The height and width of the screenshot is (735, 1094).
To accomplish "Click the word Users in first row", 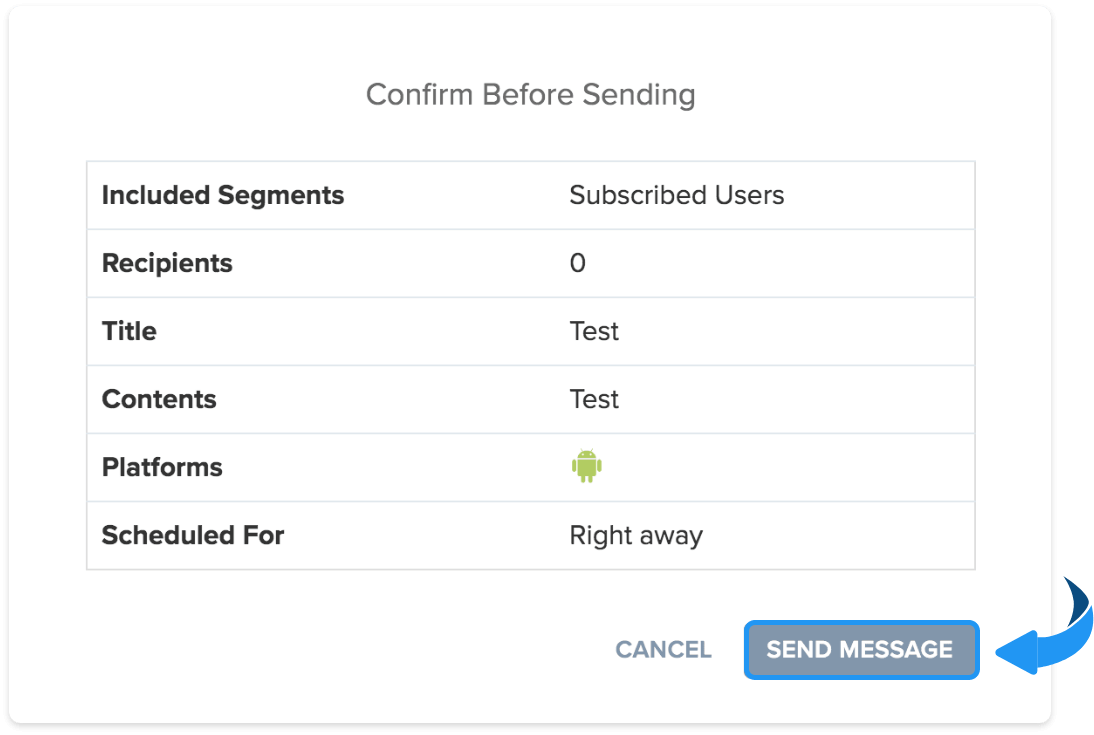I will (749, 195).
